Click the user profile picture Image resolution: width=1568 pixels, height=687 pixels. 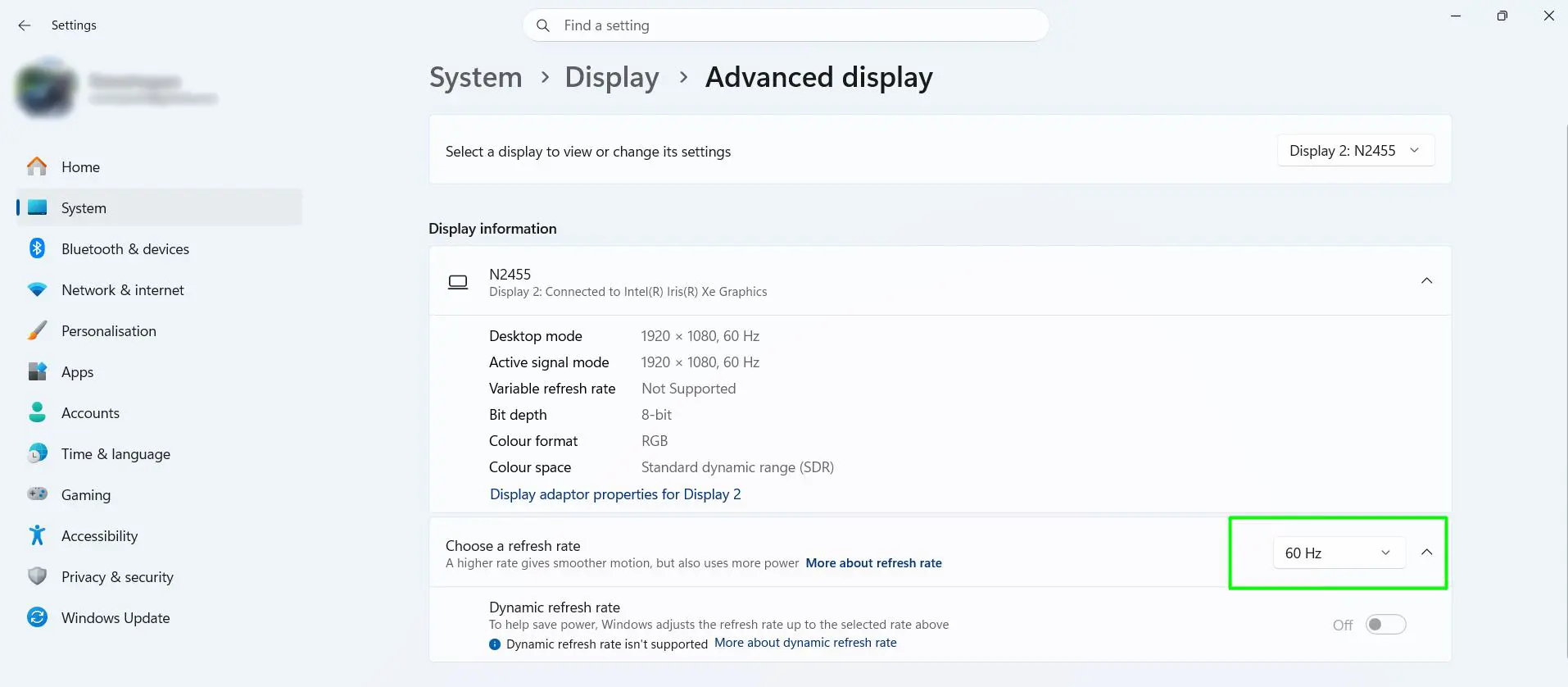[45, 89]
